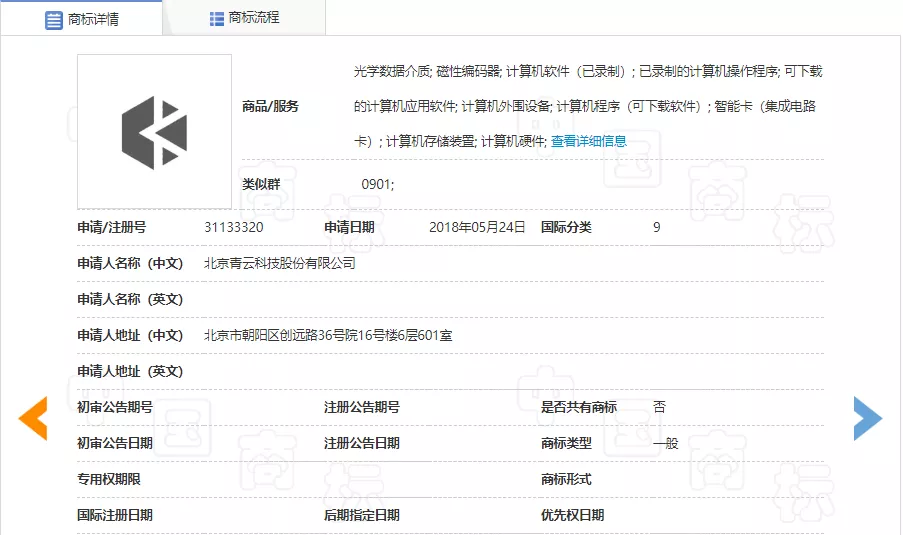Click similar group value 0901;
Viewport: 903px width, 535px height.
[378, 184]
